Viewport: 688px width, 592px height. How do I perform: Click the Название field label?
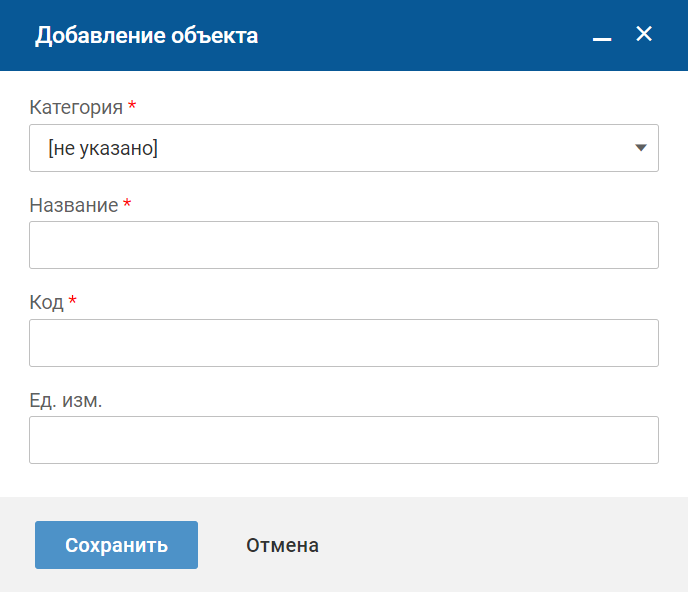[73, 205]
